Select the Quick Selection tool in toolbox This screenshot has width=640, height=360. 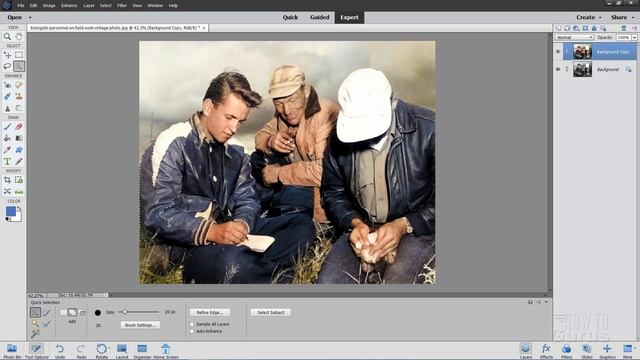[x=19, y=66]
